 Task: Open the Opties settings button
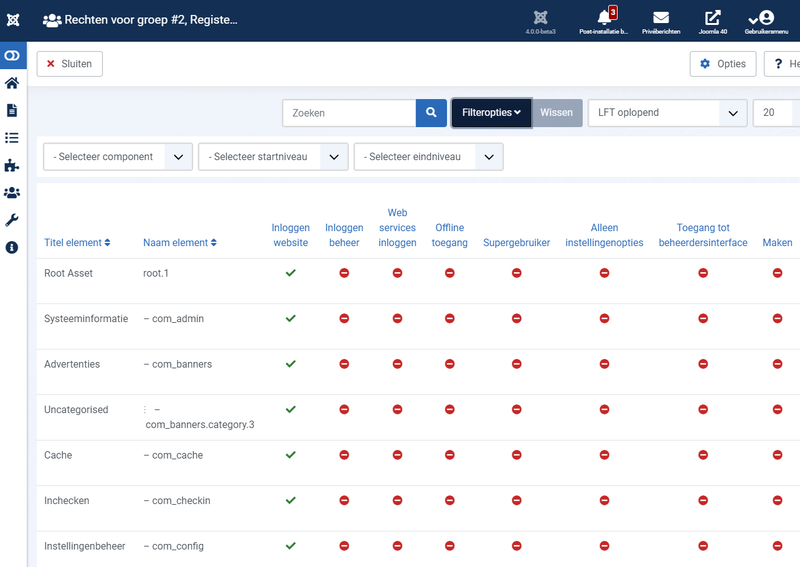click(x=723, y=64)
